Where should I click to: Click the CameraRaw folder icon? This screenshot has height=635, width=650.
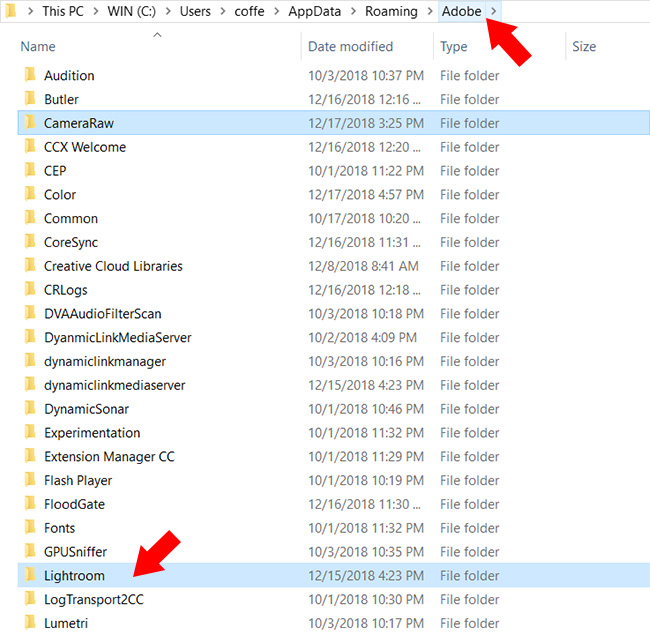29,123
